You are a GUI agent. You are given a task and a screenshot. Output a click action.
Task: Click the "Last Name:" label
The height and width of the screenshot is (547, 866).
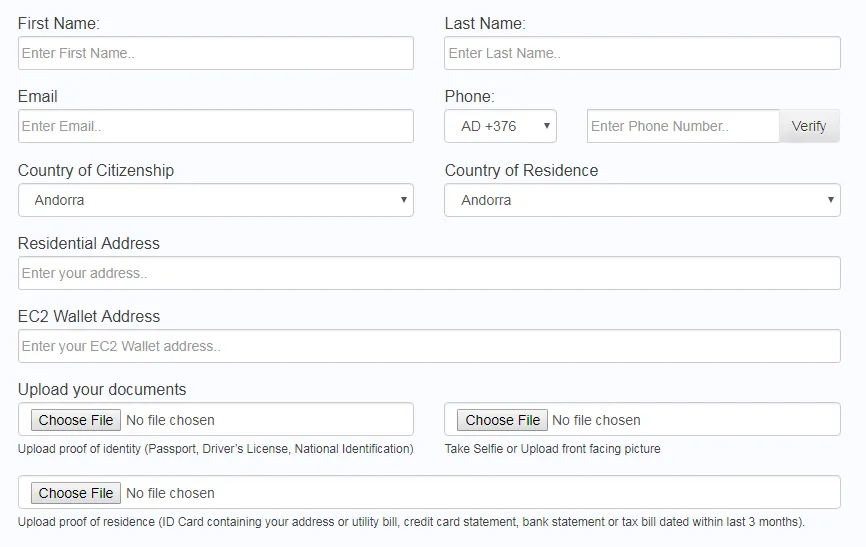[x=485, y=23]
